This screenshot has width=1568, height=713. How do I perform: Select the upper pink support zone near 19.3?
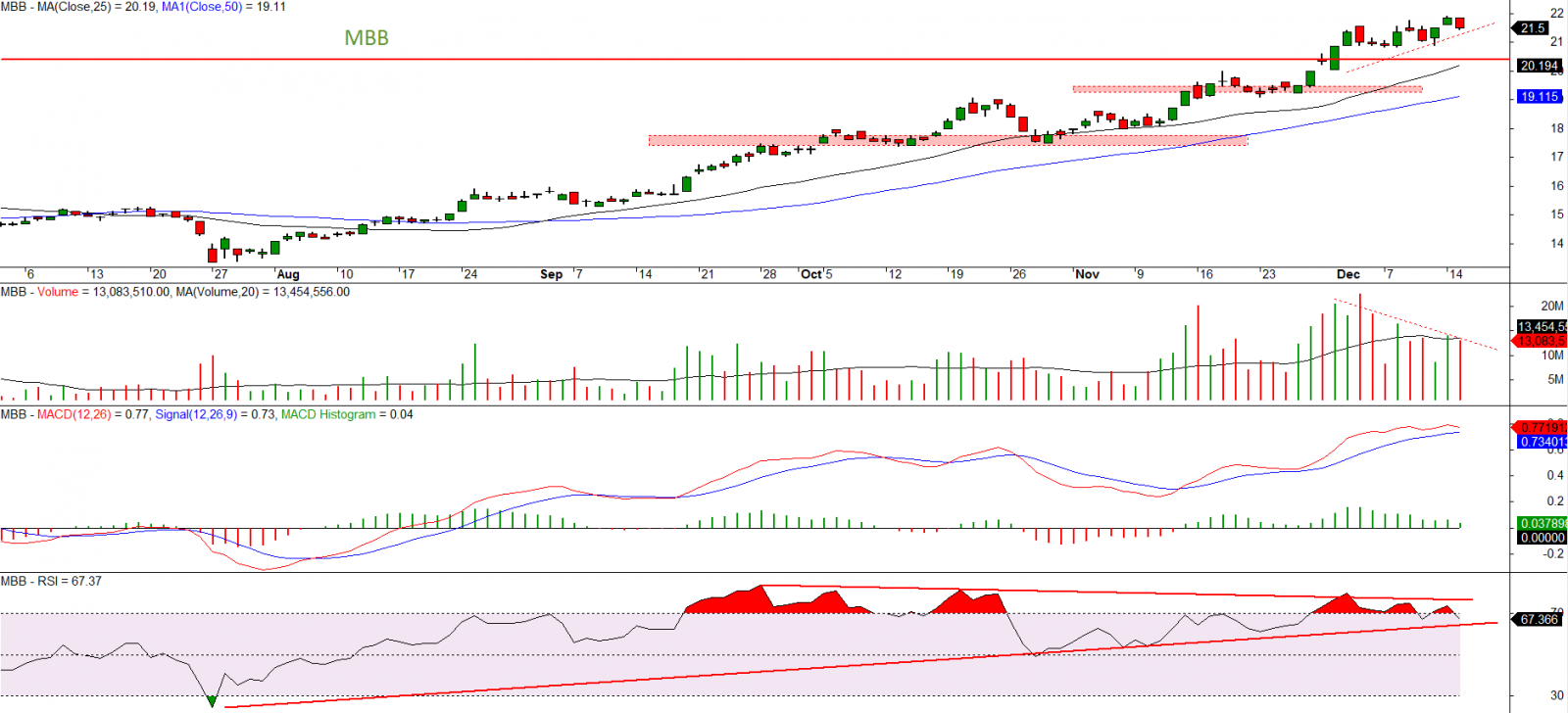tap(1247, 89)
